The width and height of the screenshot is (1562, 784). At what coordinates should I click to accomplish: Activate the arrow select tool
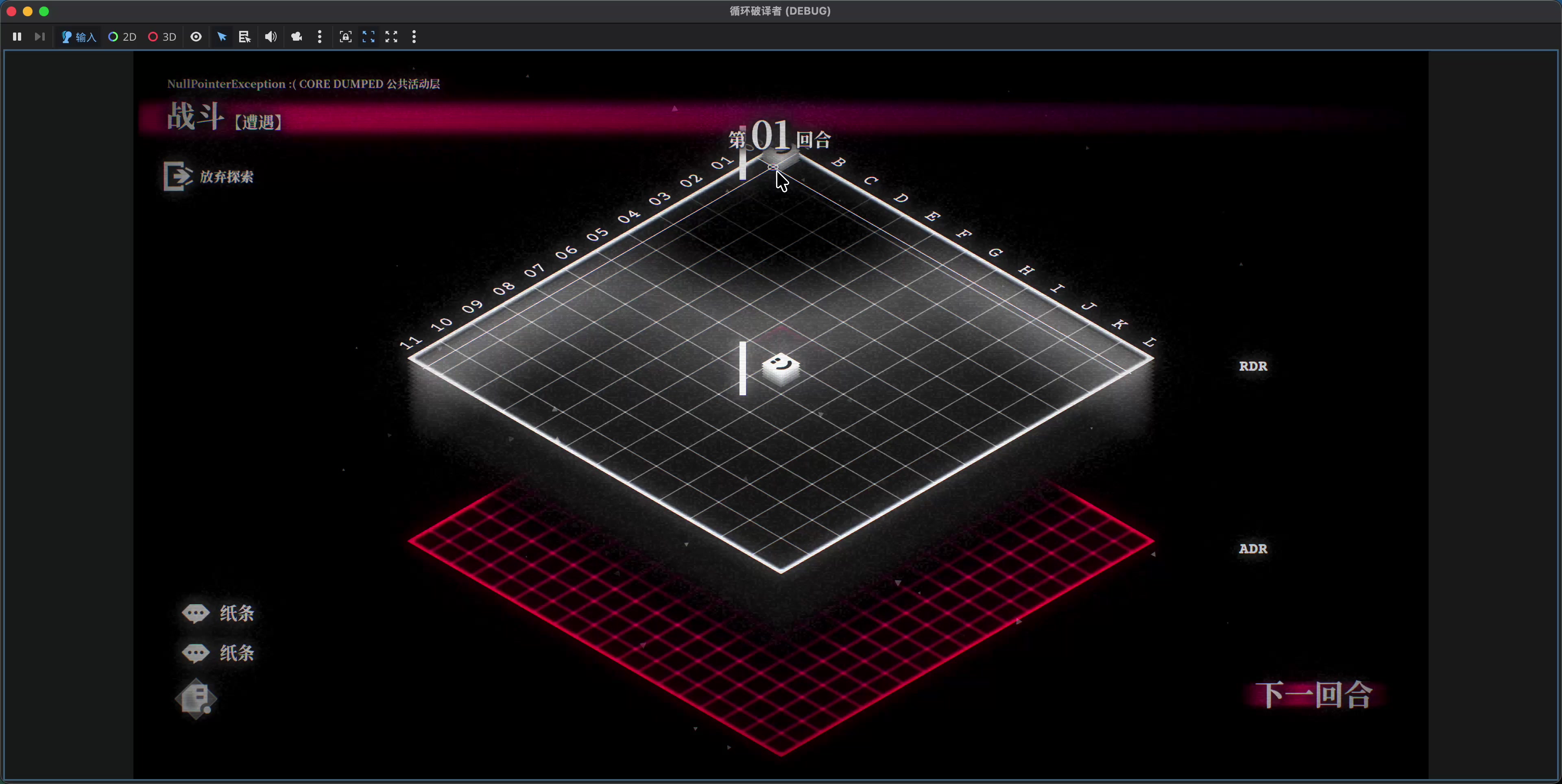222,37
